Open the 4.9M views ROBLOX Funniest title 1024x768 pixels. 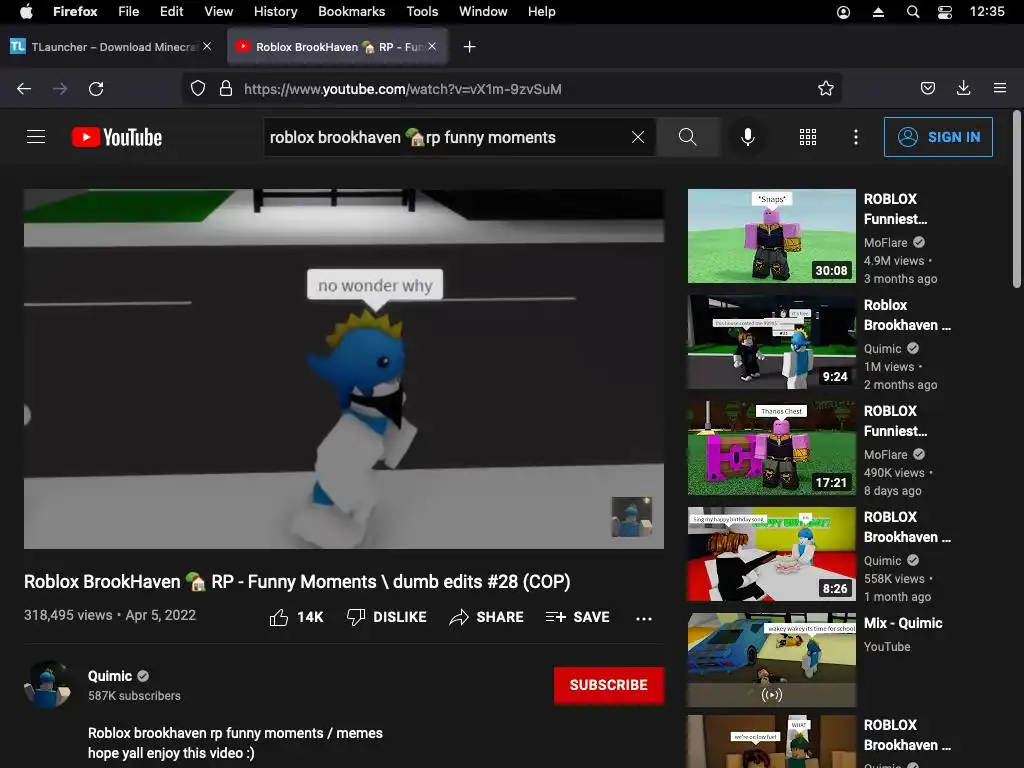pos(895,209)
